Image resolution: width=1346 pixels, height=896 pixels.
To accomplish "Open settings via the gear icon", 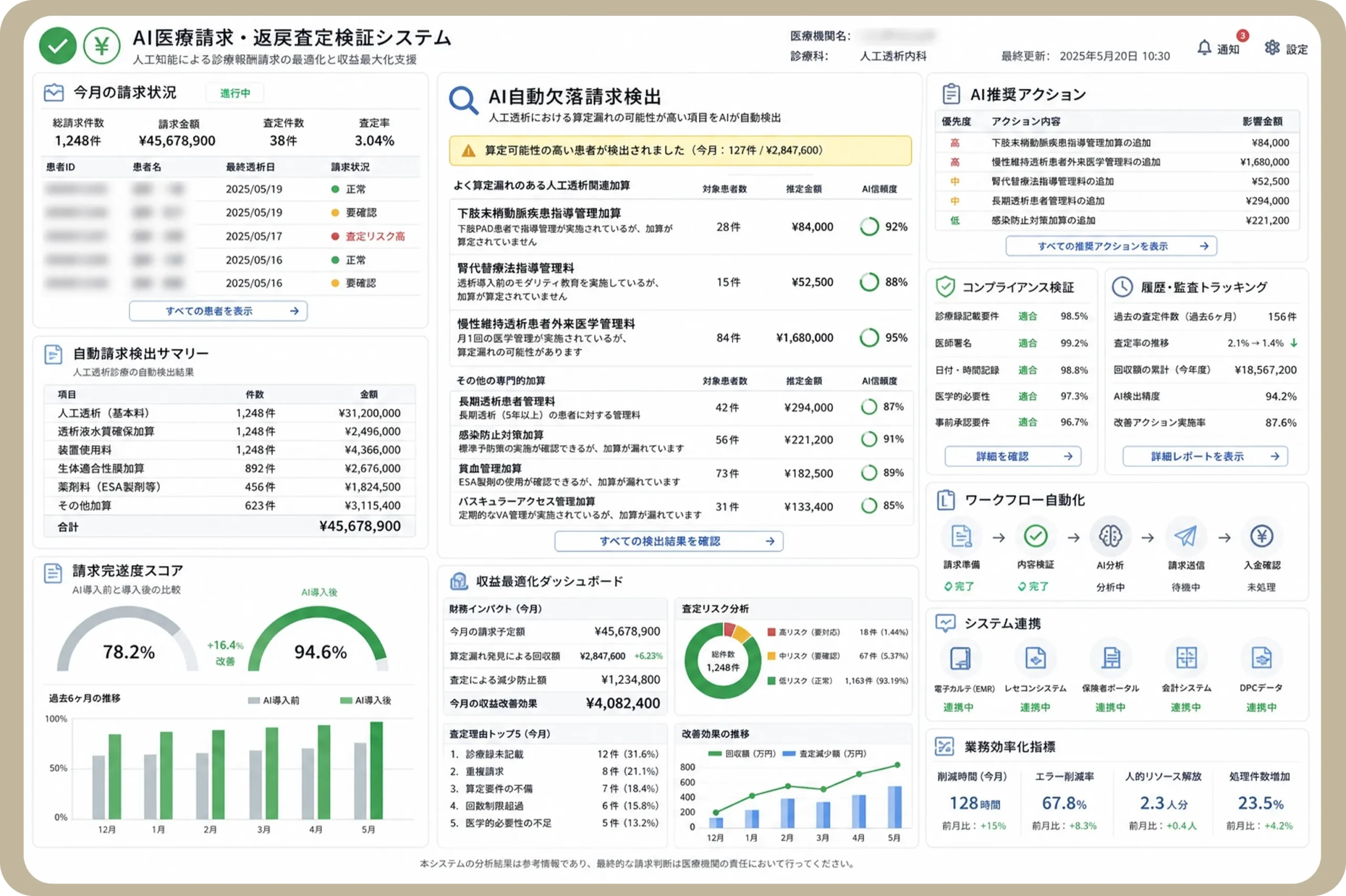I will (x=1272, y=48).
